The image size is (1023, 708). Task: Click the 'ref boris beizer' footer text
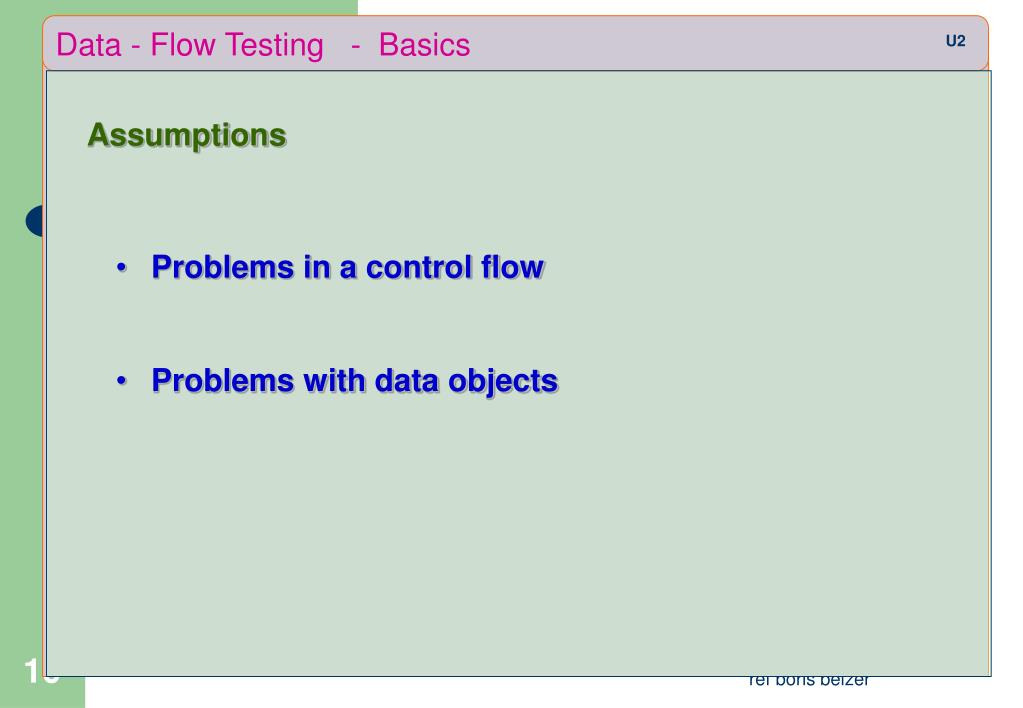[x=813, y=684]
